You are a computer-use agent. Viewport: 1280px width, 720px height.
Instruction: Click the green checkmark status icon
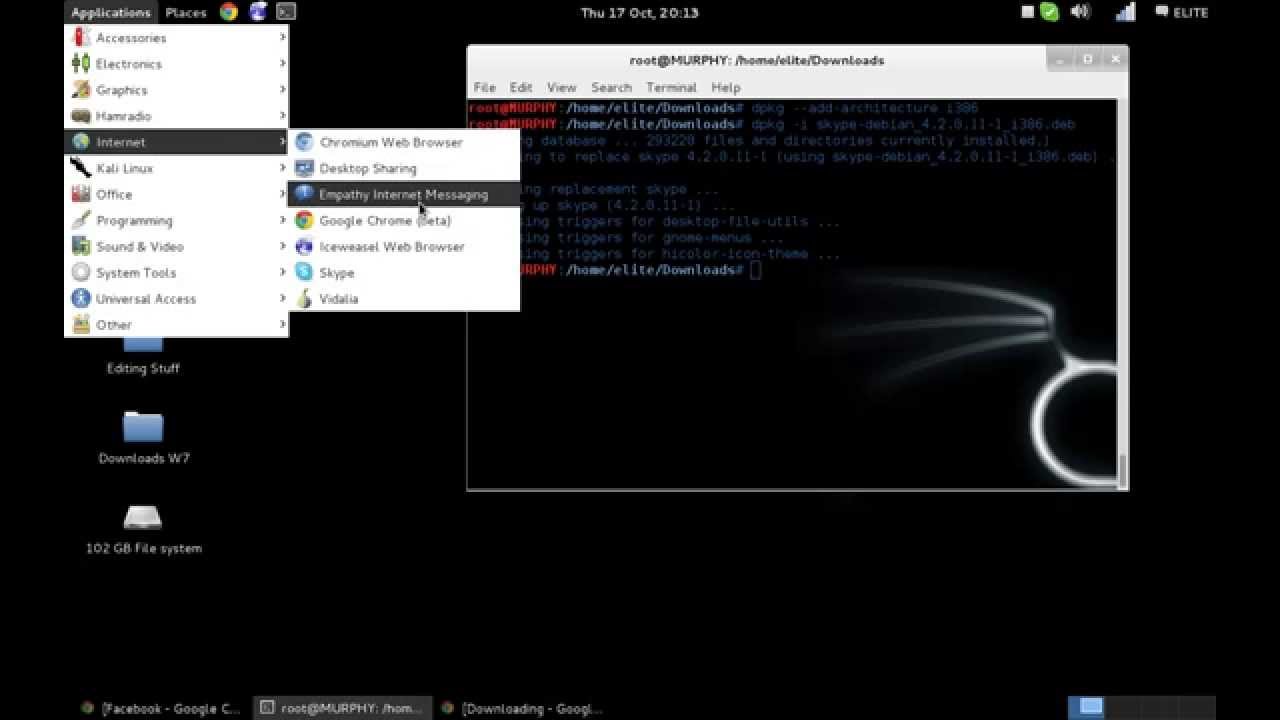point(1049,12)
